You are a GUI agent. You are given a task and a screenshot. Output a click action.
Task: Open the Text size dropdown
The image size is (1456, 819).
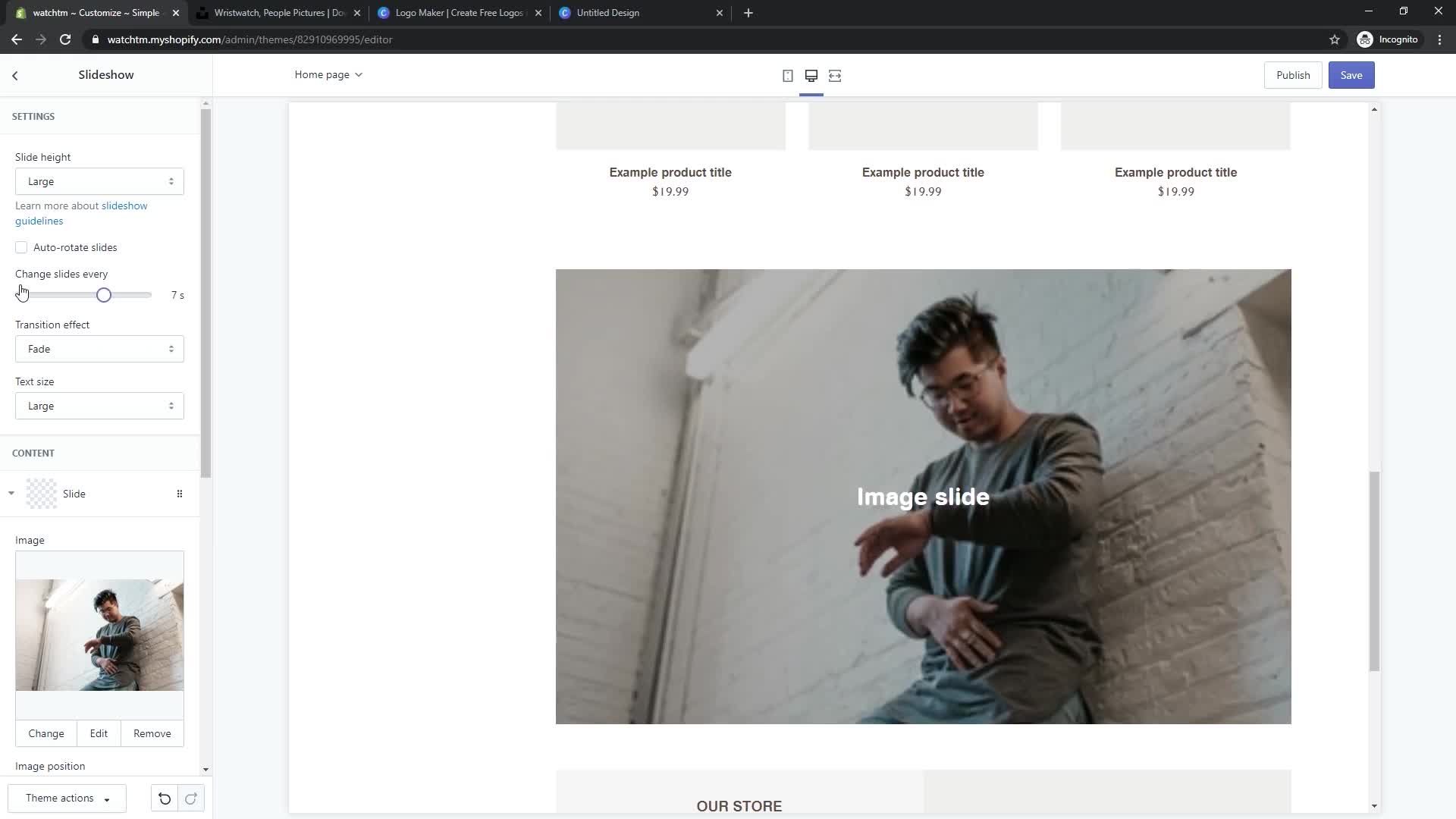tap(99, 406)
